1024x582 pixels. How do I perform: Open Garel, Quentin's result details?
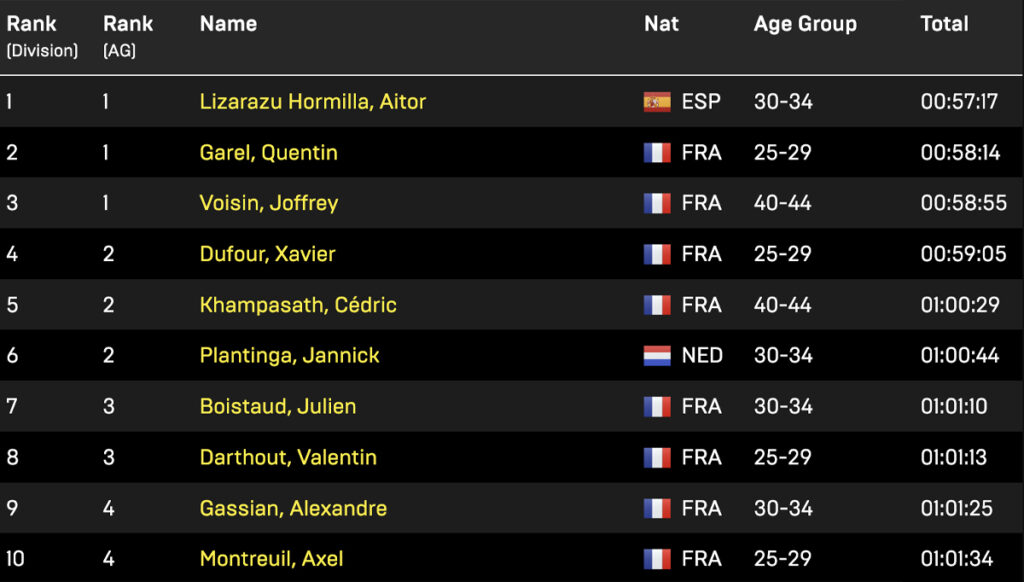tap(269, 153)
